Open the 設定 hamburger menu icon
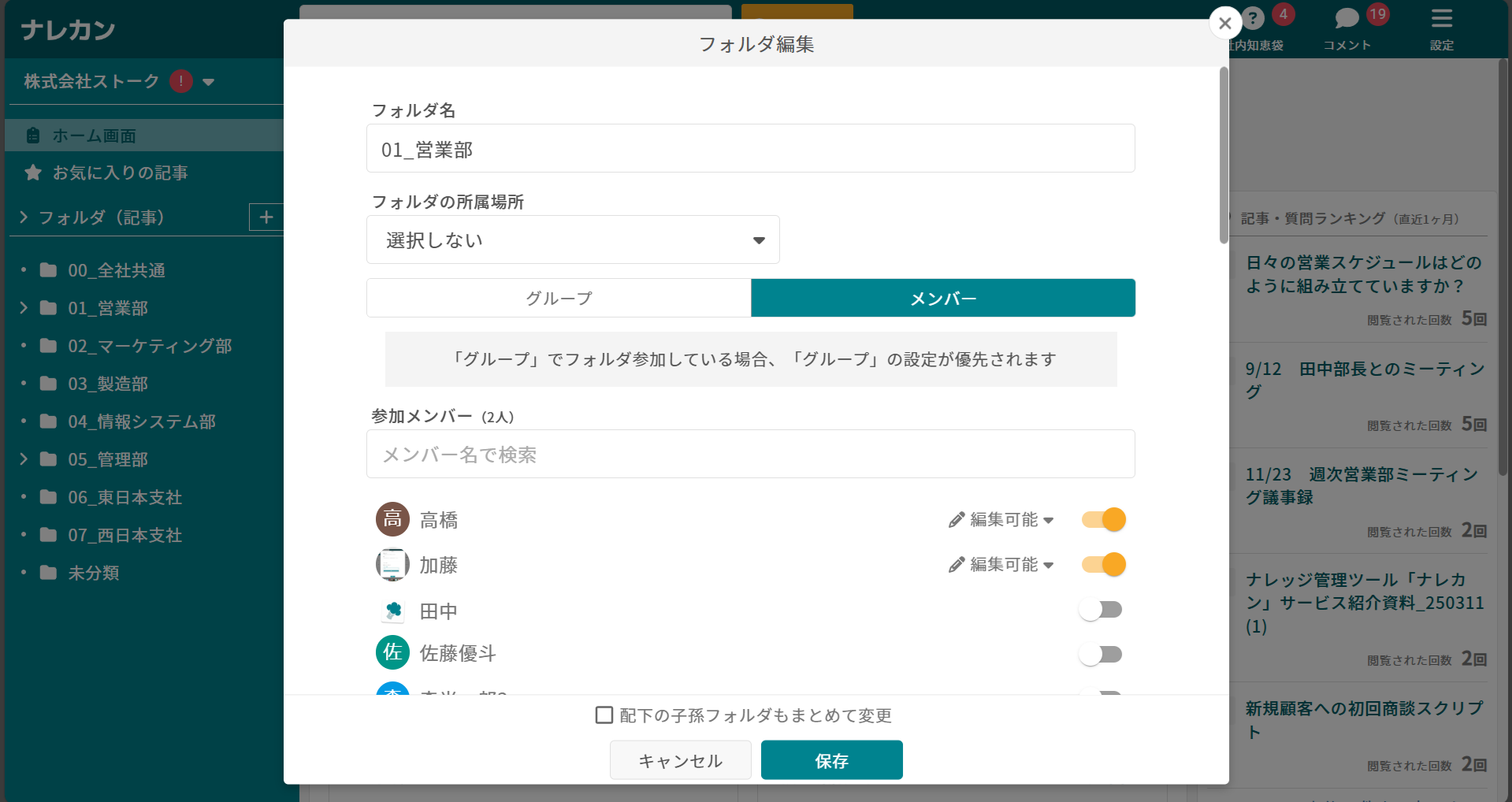1512x802 pixels. pyautogui.click(x=1441, y=17)
